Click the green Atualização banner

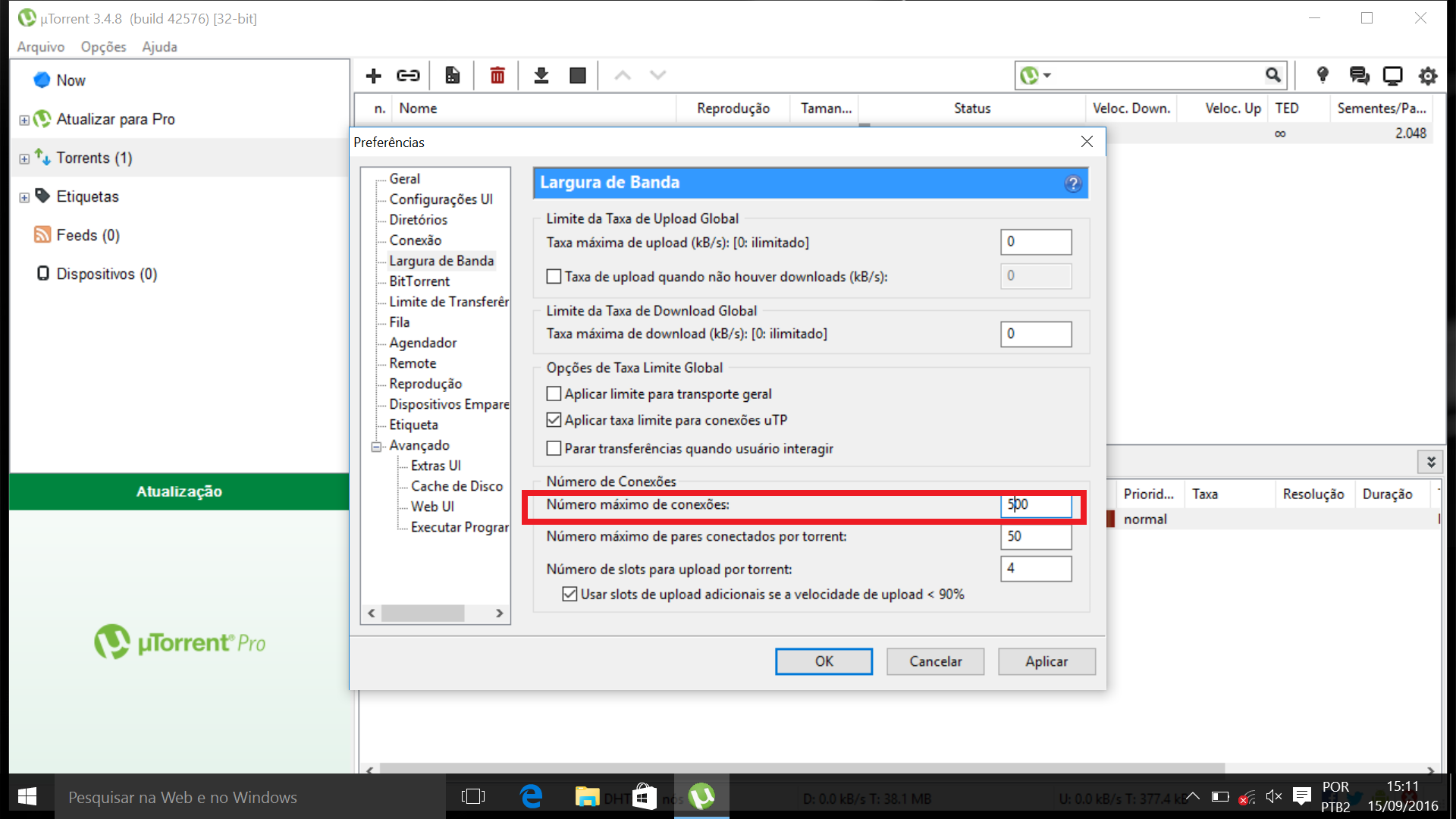click(x=180, y=491)
